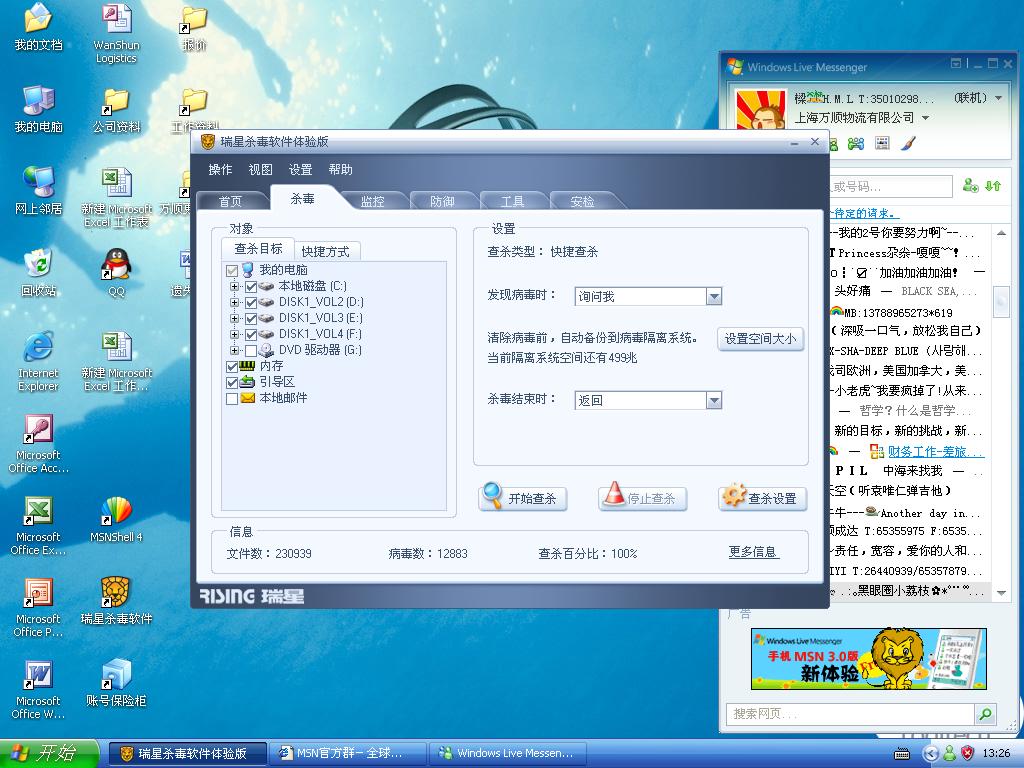Click 账号保险柜 desktop icon
This screenshot has width=1024, height=768.
(x=116, y=683)
